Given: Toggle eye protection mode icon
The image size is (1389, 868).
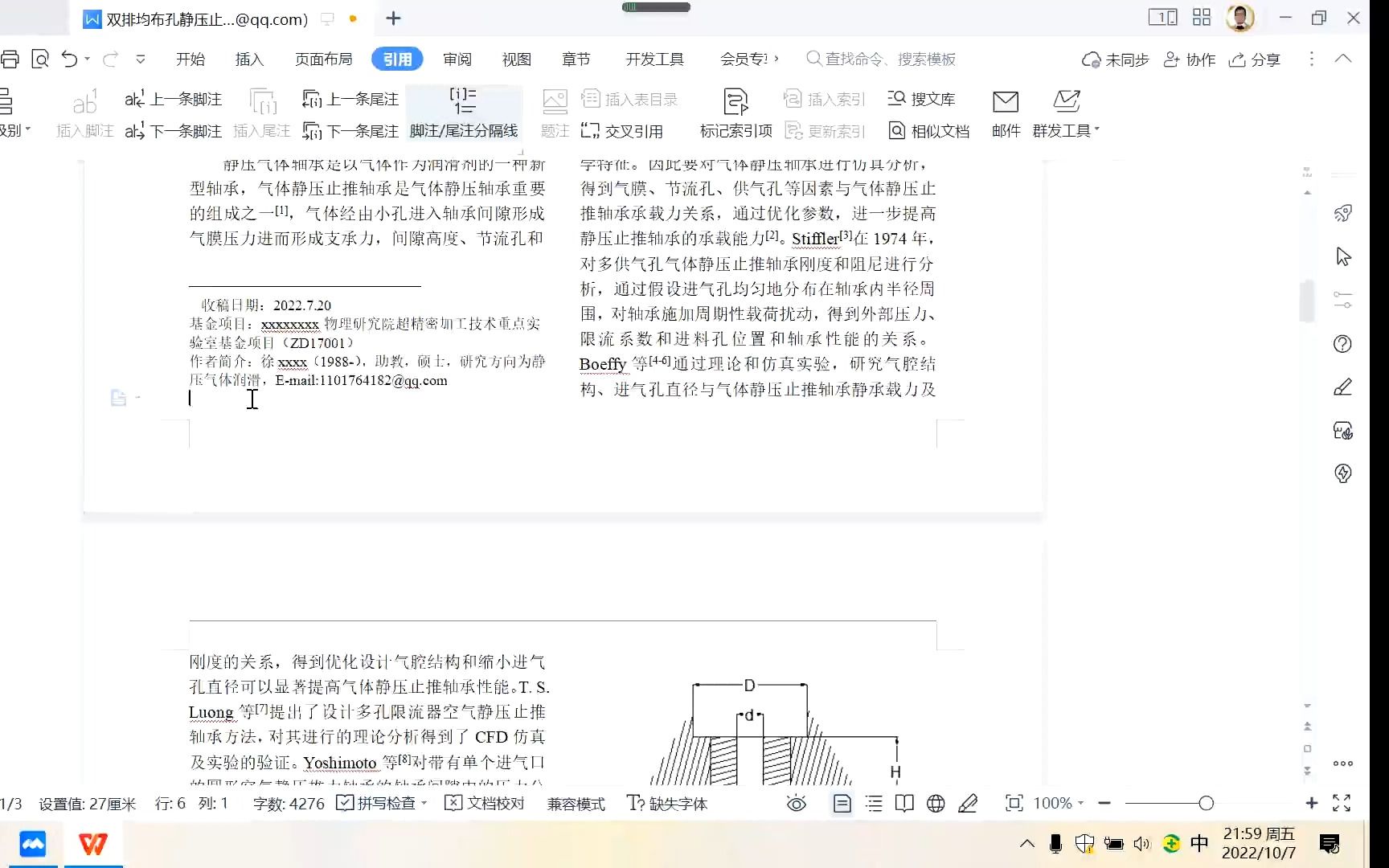Looking at the screenshot, I should click(x=796, y=804).
